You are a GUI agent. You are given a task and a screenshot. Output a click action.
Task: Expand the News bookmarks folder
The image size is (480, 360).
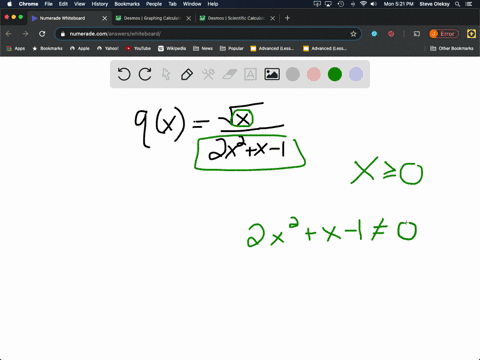point(203,48)
